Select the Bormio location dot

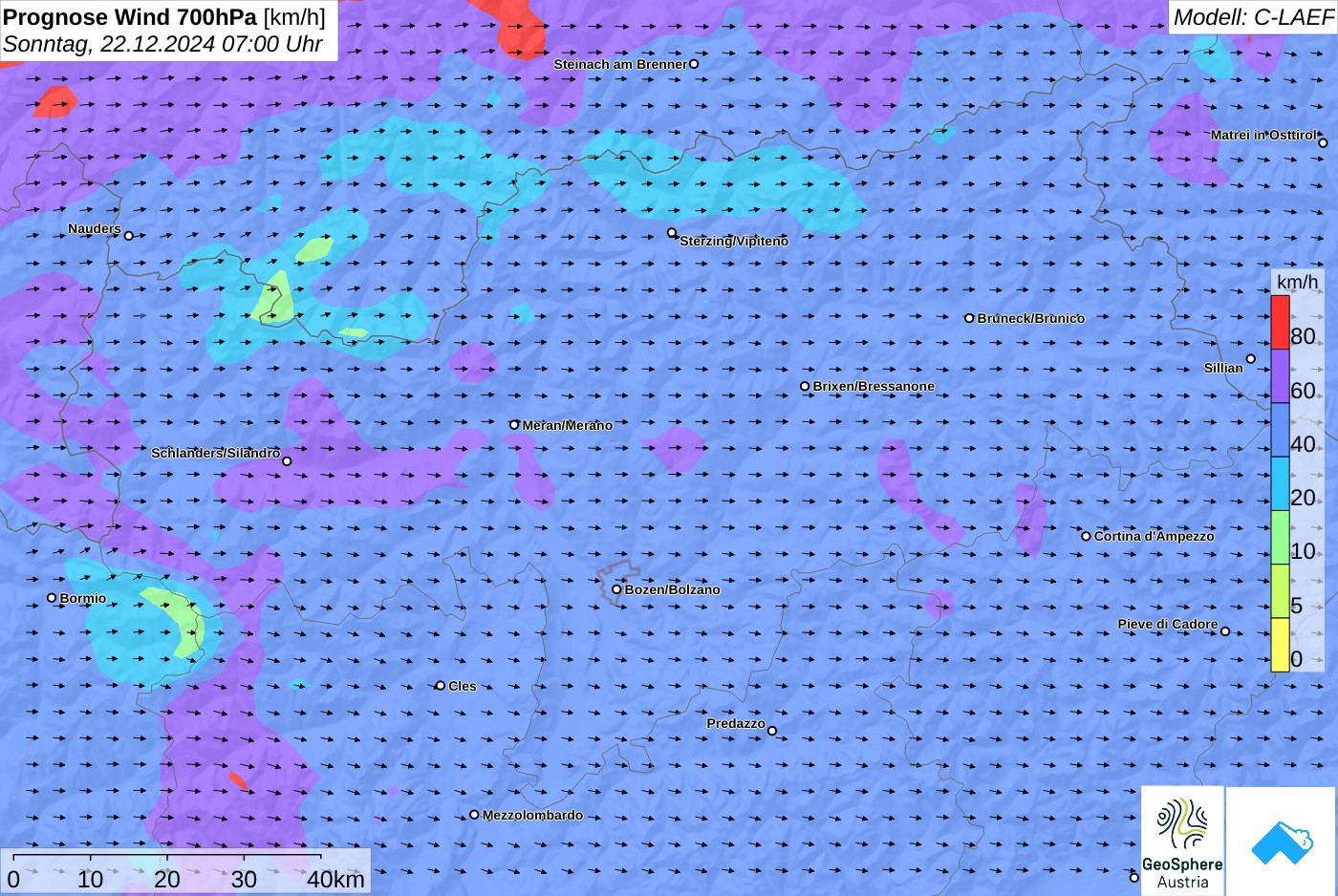pyautogui.click(x=52, y=598)
